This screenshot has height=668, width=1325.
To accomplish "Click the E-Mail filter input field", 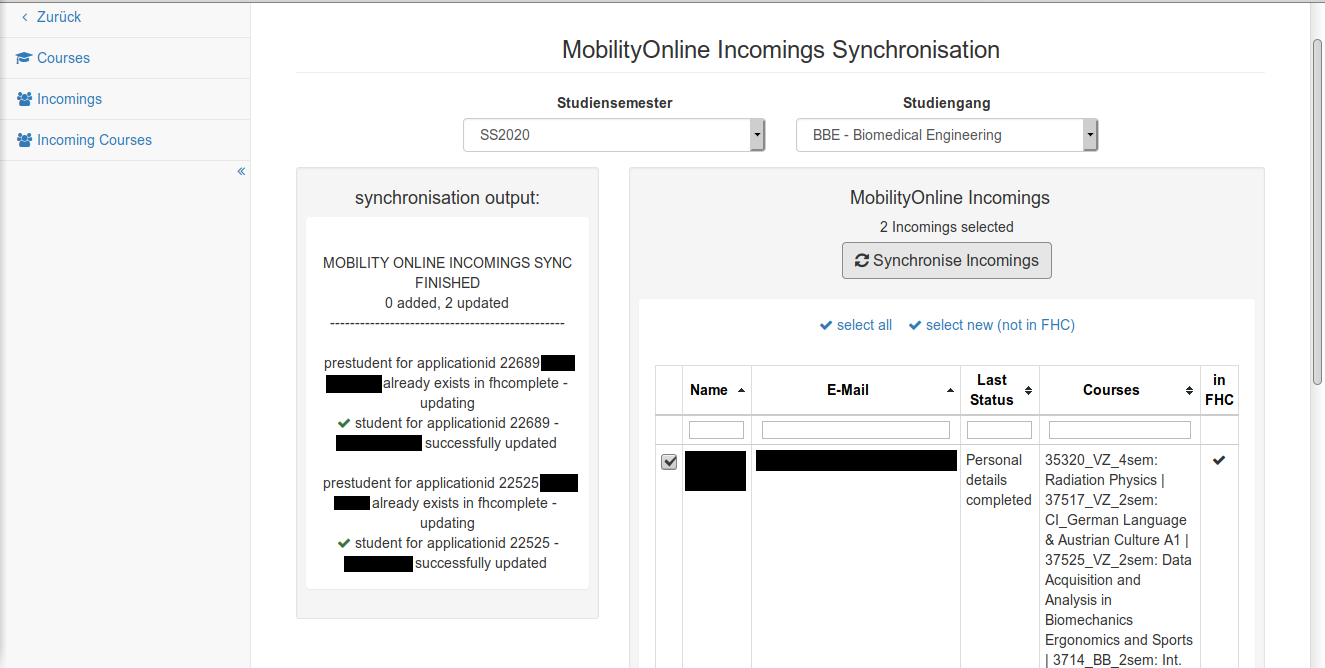I will pos(855,430).
